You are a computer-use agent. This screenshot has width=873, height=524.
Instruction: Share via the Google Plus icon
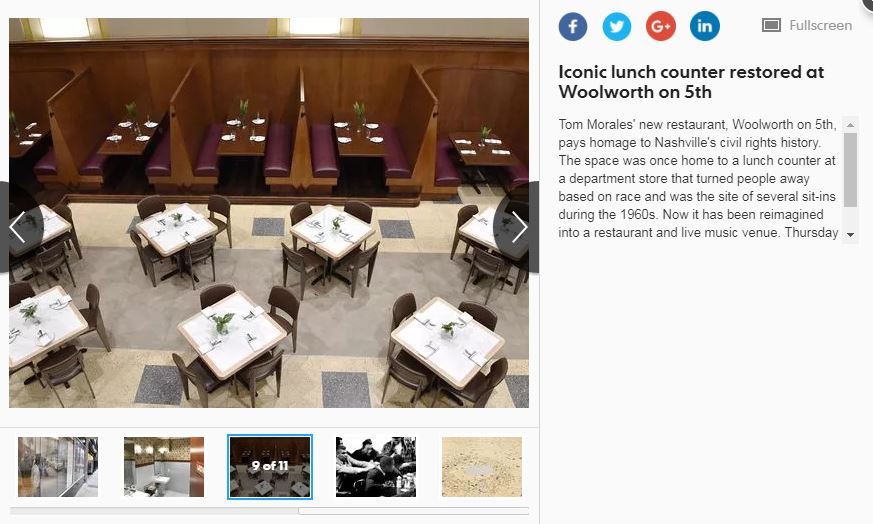point(661,26)
